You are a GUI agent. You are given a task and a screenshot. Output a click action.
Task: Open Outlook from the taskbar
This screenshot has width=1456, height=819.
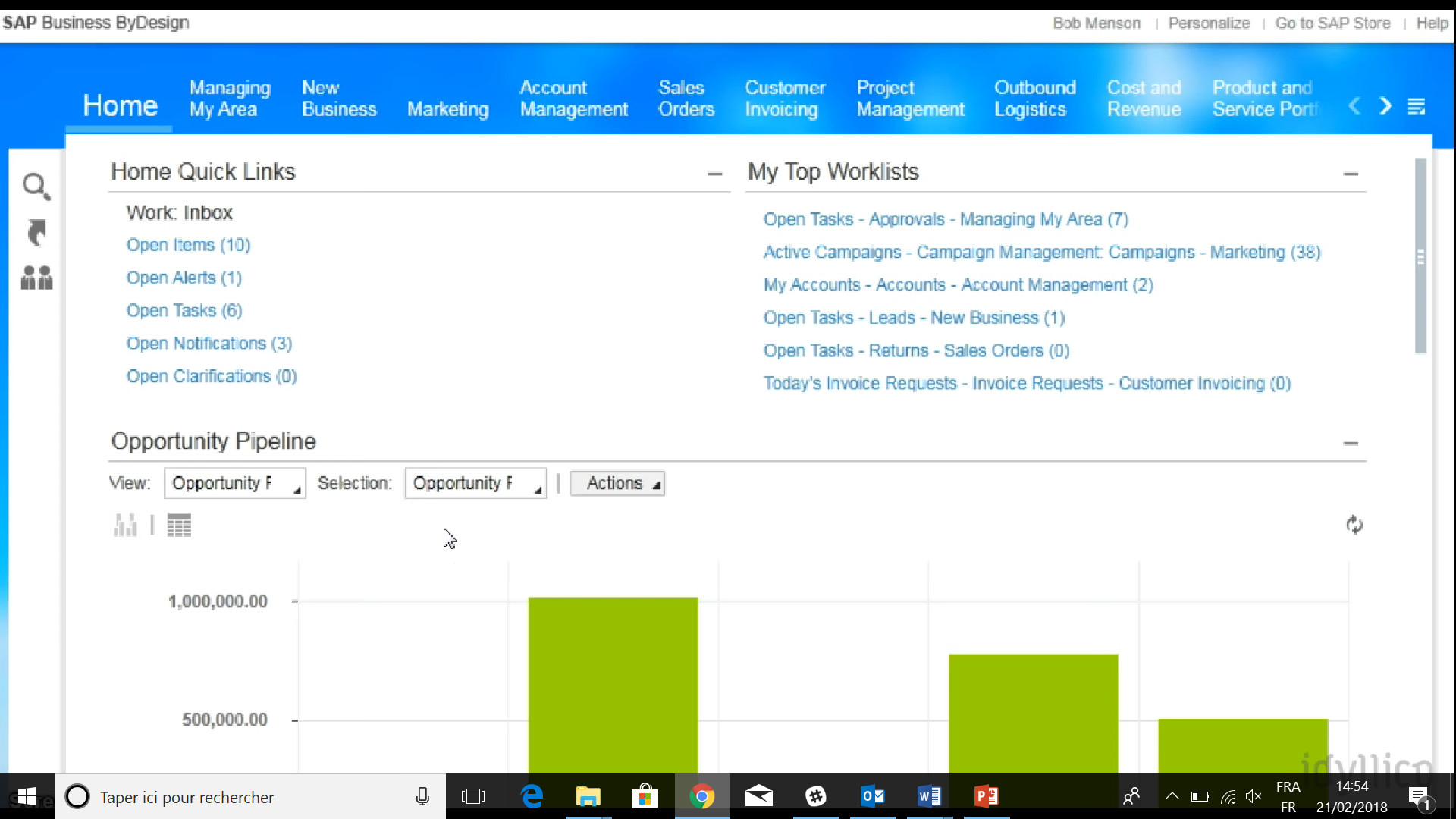[873, 796]
